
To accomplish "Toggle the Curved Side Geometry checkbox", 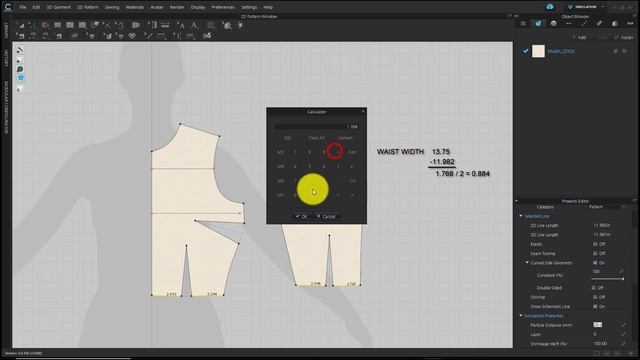I will (595, 263).
